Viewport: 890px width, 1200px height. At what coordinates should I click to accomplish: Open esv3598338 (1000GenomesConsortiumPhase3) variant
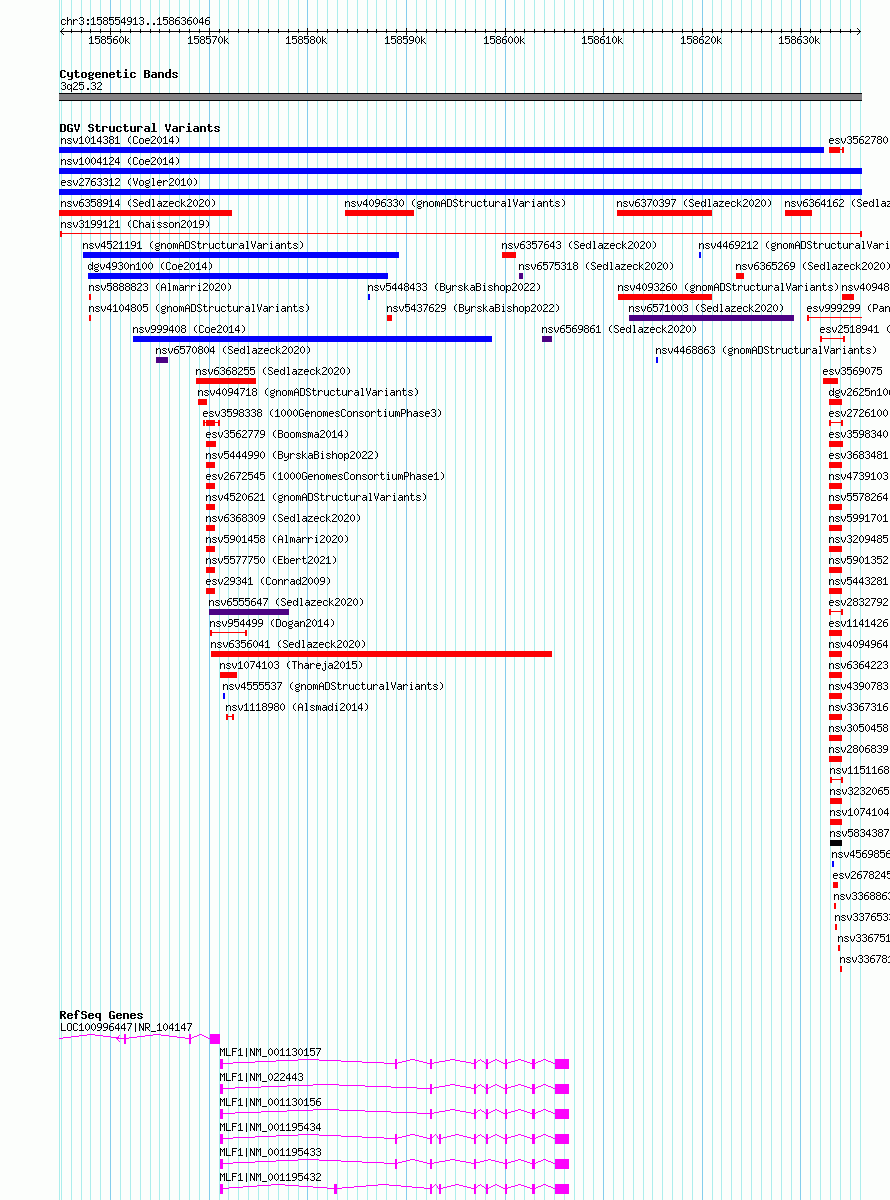[x=322, y=413]
